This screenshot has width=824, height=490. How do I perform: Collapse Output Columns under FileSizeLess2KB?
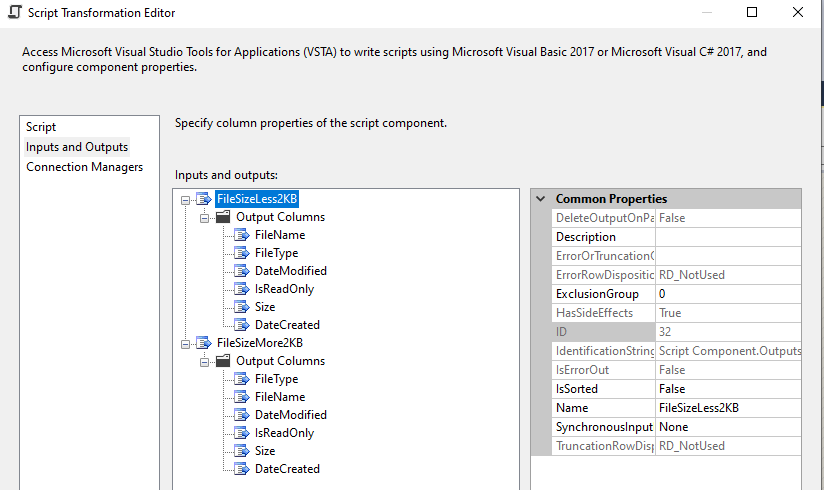click(204, 217)
